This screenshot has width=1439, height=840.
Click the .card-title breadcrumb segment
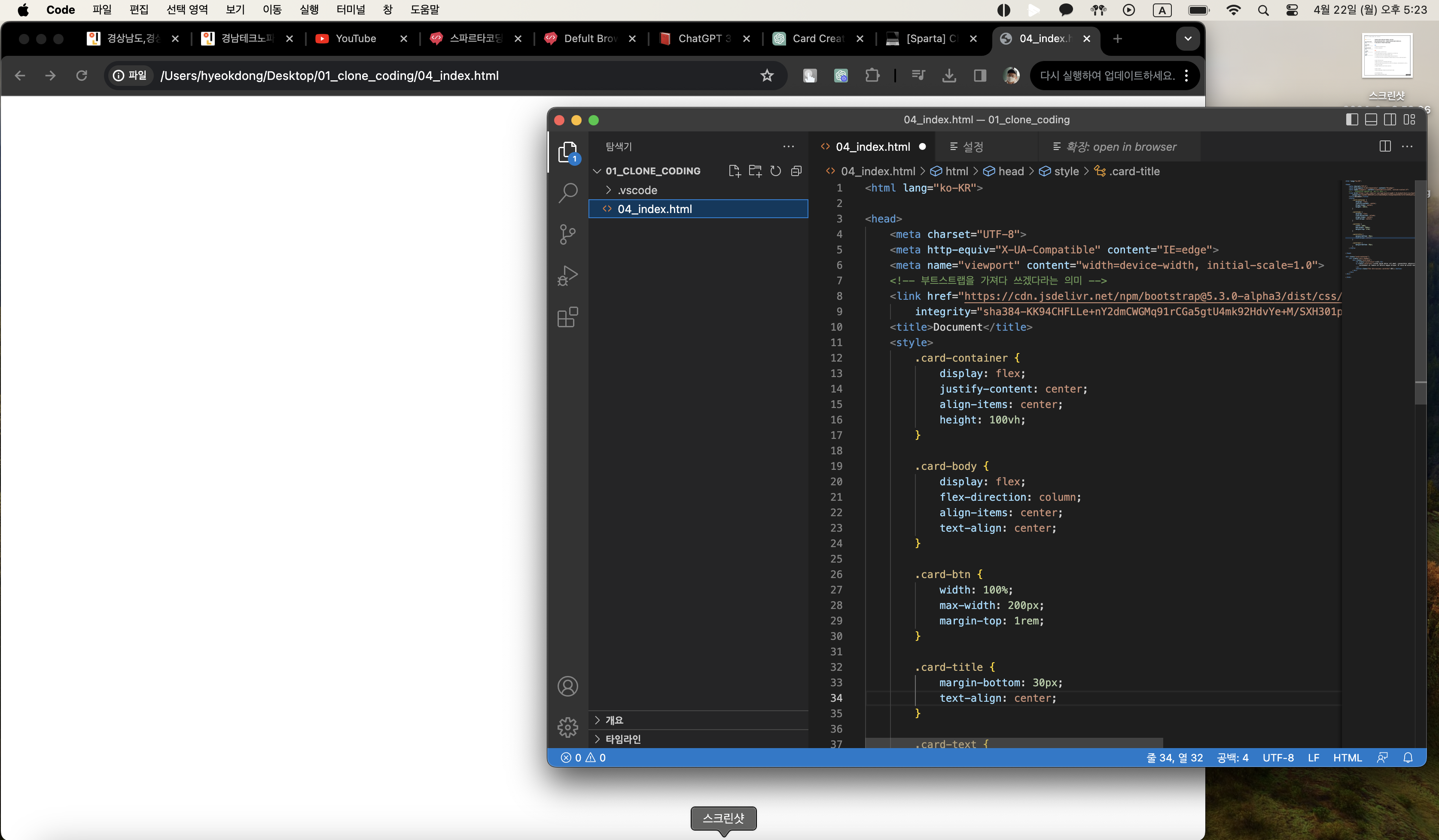tap(1127, 171)
